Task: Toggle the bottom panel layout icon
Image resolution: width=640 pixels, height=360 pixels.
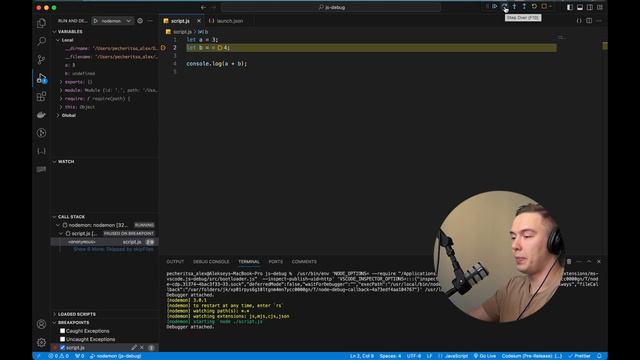Action: [580, 7]
